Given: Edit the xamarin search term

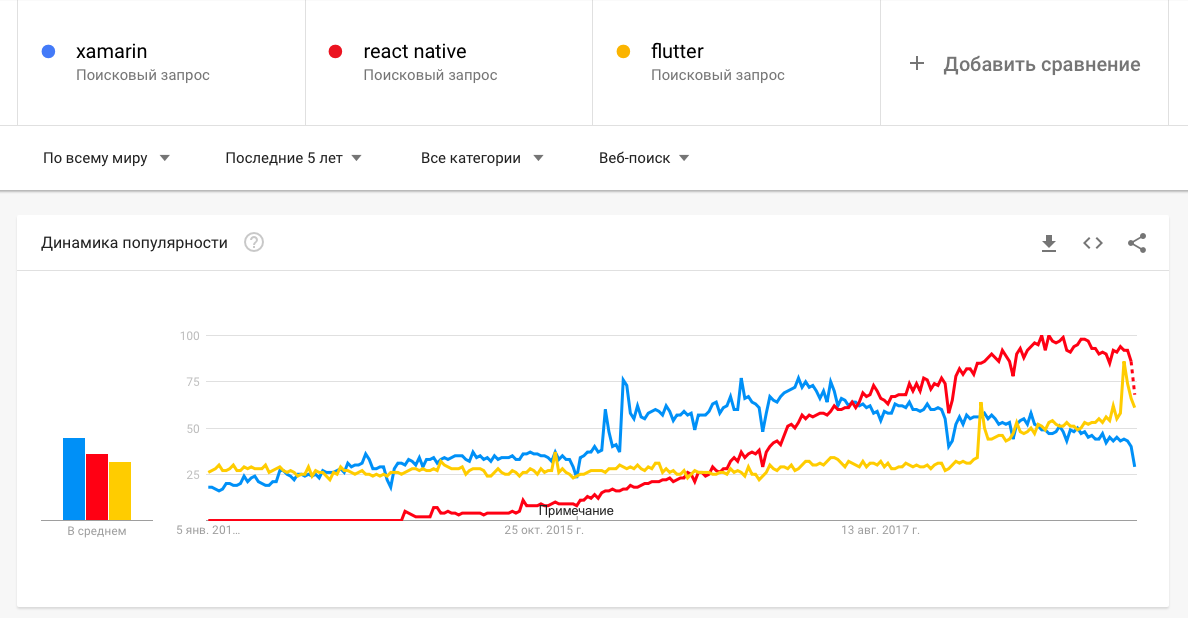Looking at the screenshot, I should [x=111, y=52].
